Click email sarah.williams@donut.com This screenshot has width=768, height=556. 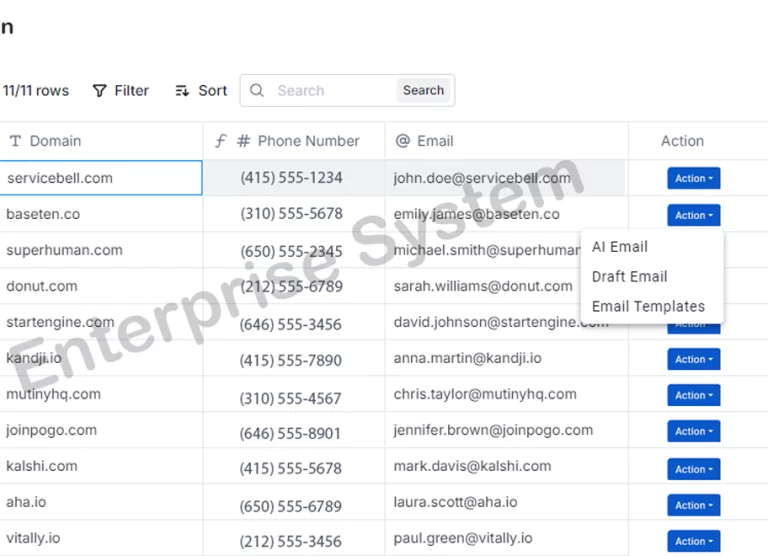click(483, 286)
